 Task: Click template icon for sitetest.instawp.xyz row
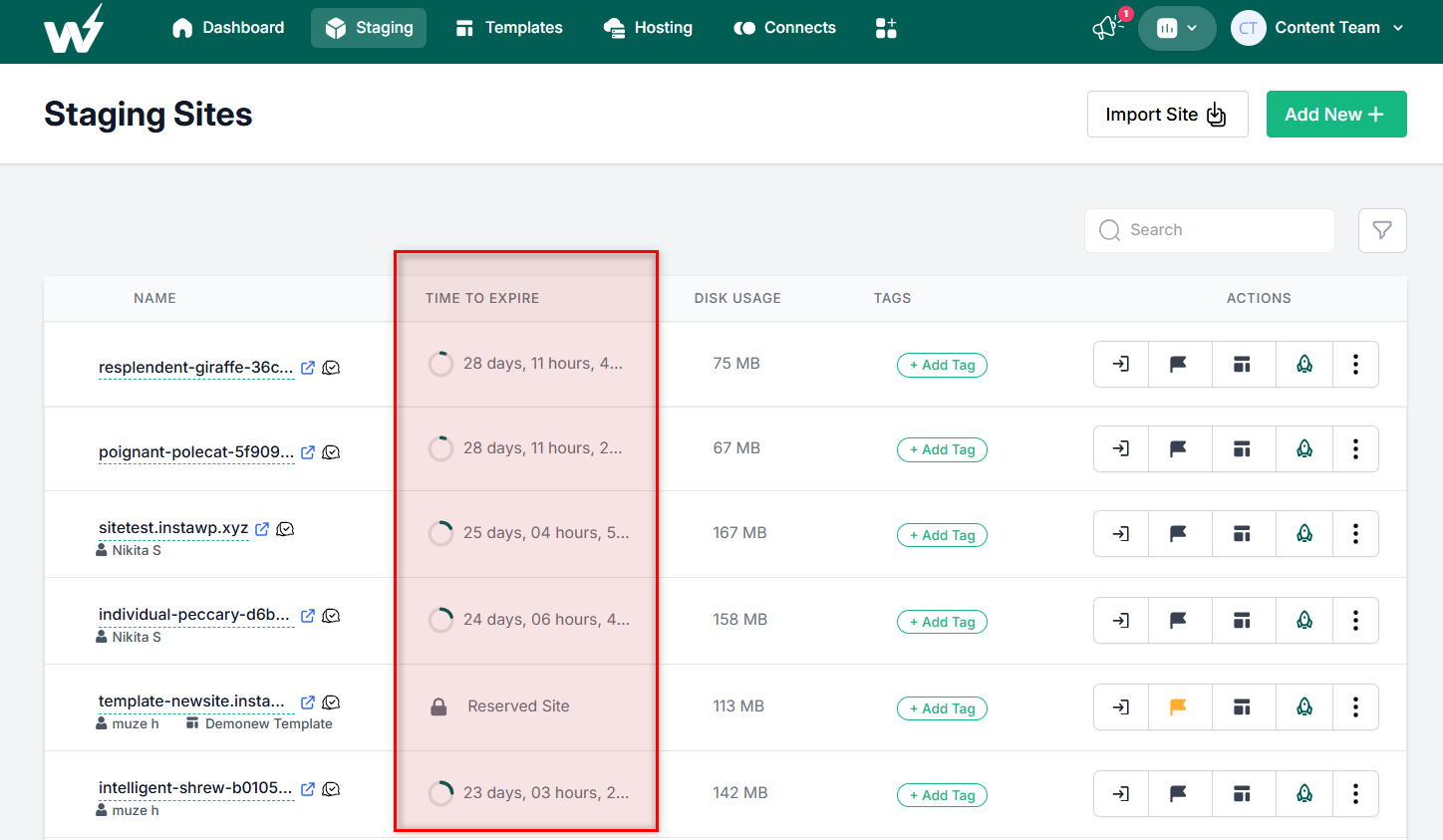[x=1242, y=533]
